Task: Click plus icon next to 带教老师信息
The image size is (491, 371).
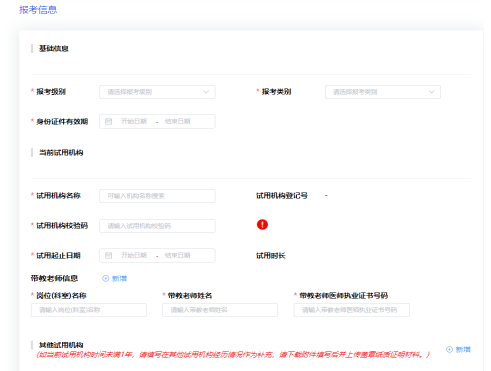Action: (106, 278)
